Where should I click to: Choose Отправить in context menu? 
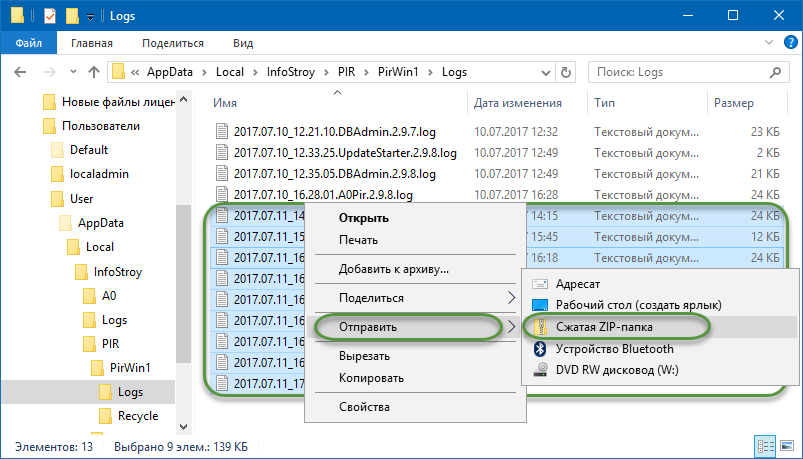tap(368, 327)
